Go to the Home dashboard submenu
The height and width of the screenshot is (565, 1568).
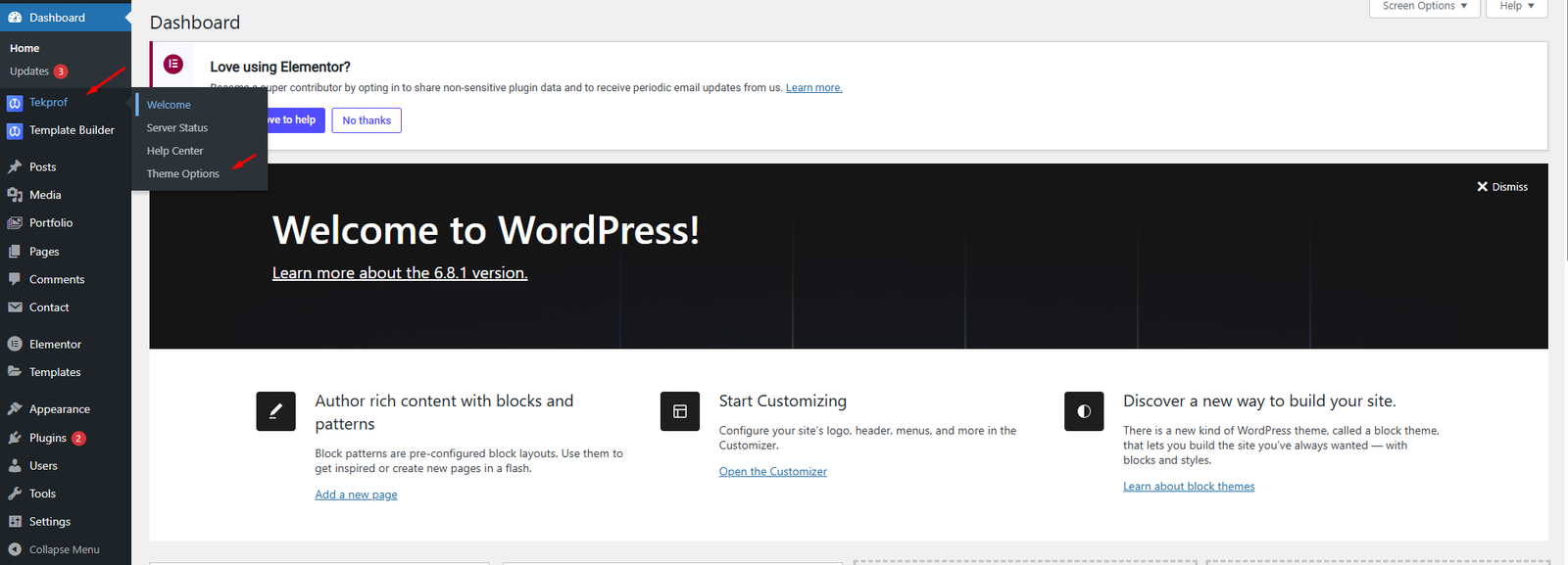(24, 48)
